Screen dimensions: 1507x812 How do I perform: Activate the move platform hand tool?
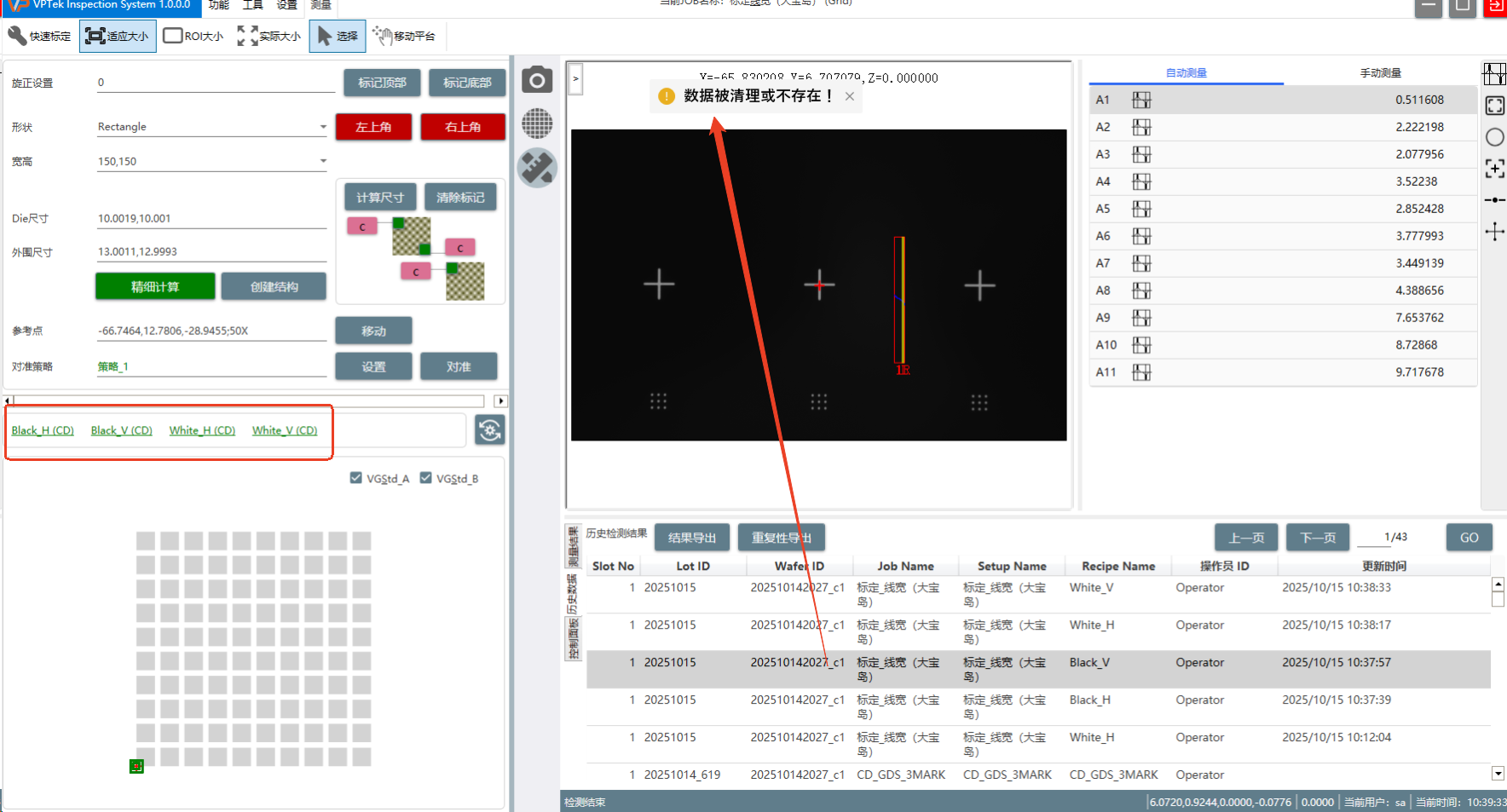(x=404, y=36)
